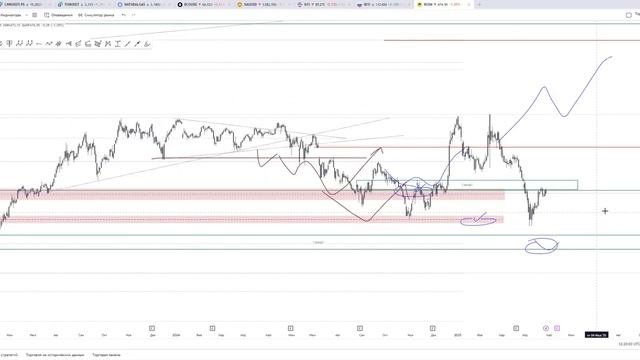Redo the last chart action
Screen dimensions: 640x360
(x=133, y=15)
